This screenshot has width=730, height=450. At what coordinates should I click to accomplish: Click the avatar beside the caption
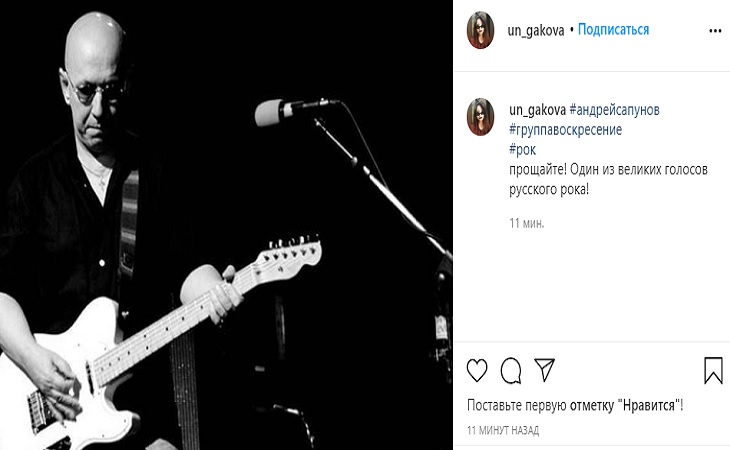[x=480, y=117]
